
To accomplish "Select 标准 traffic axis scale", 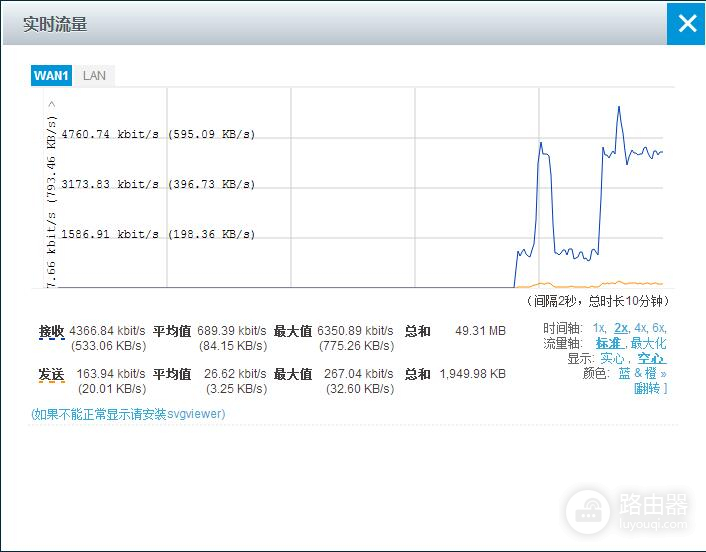I will (x=608, y=343).
